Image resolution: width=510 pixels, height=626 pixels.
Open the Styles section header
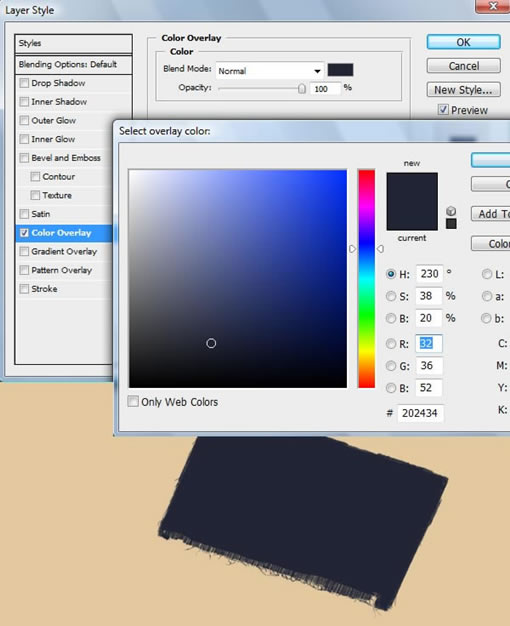point(73,43)
